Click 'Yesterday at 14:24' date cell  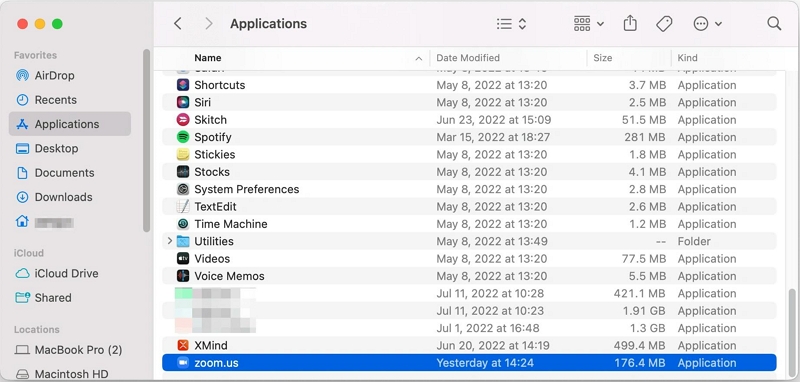484,363
